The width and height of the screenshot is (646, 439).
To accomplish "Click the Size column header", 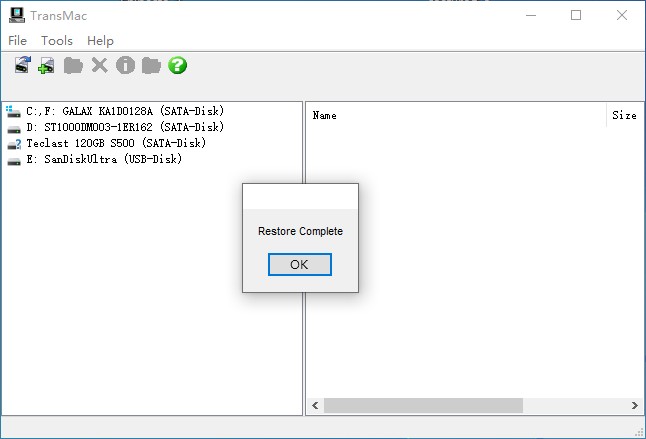I will pyautogui.click(x=625, y=116).
